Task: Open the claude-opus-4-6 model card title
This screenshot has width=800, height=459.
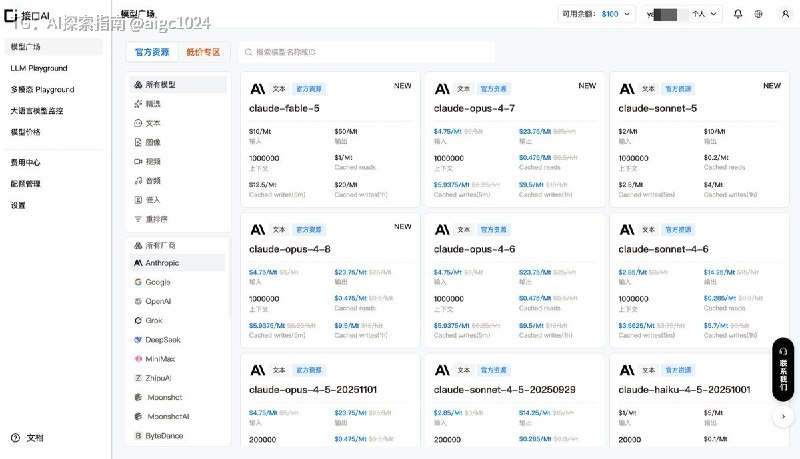Action: pos(474,249)
